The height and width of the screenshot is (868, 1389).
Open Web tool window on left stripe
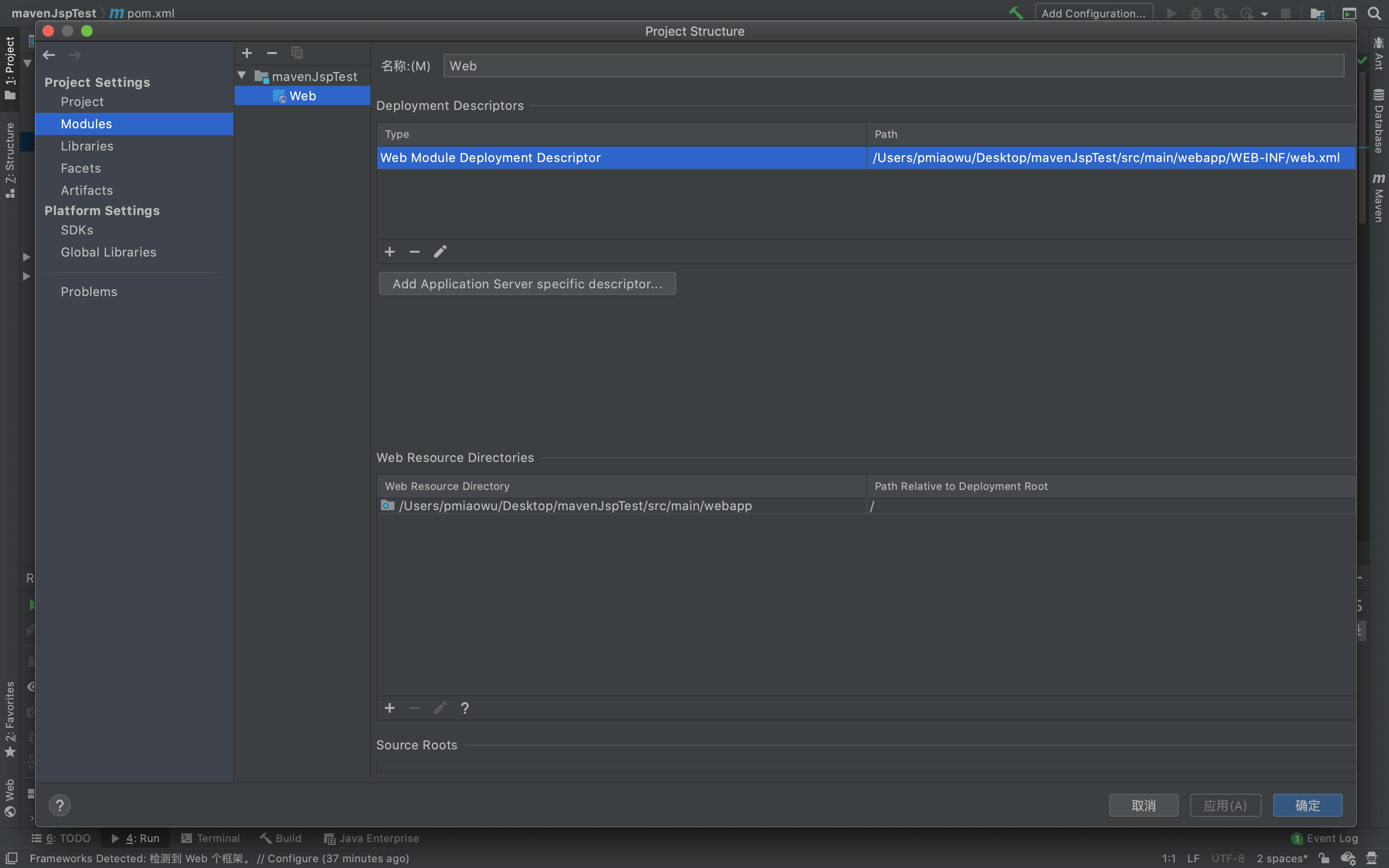(10, 798)
